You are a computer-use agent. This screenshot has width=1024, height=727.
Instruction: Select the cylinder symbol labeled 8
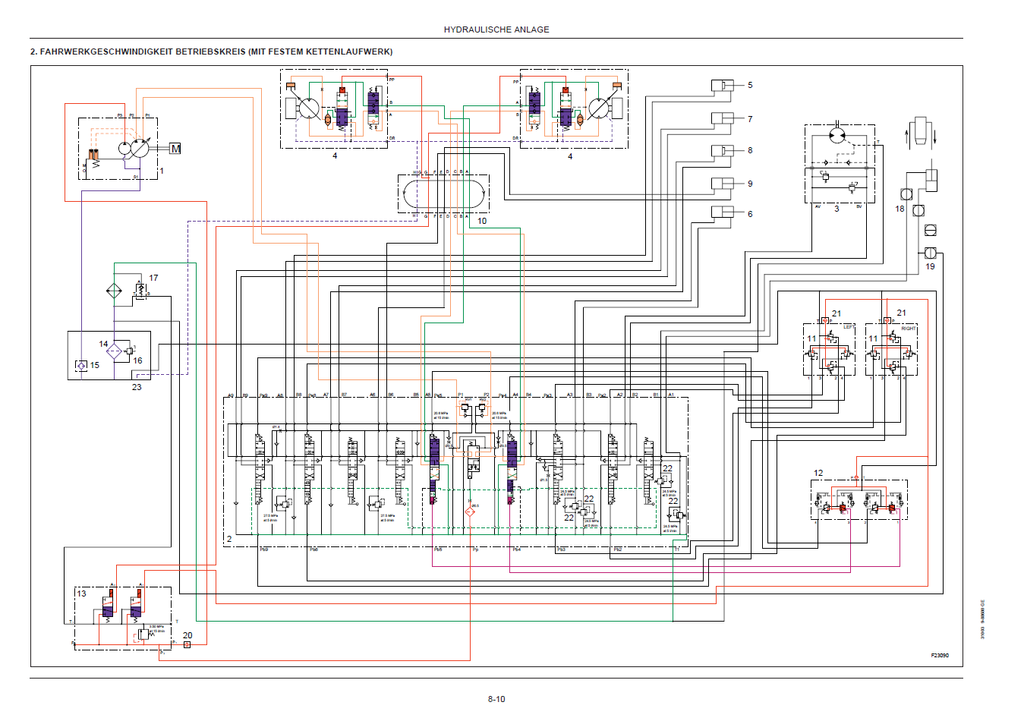(722, 151)
